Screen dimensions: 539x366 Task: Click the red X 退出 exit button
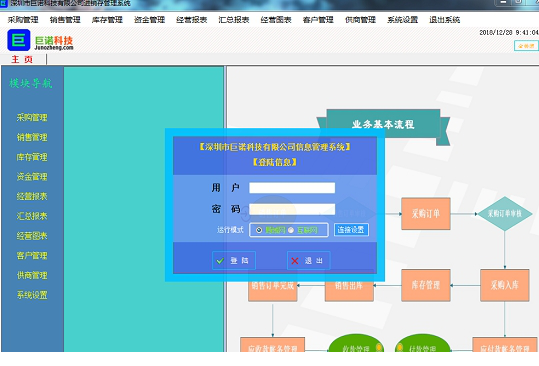pyautogui.click(x=308, y=260)
